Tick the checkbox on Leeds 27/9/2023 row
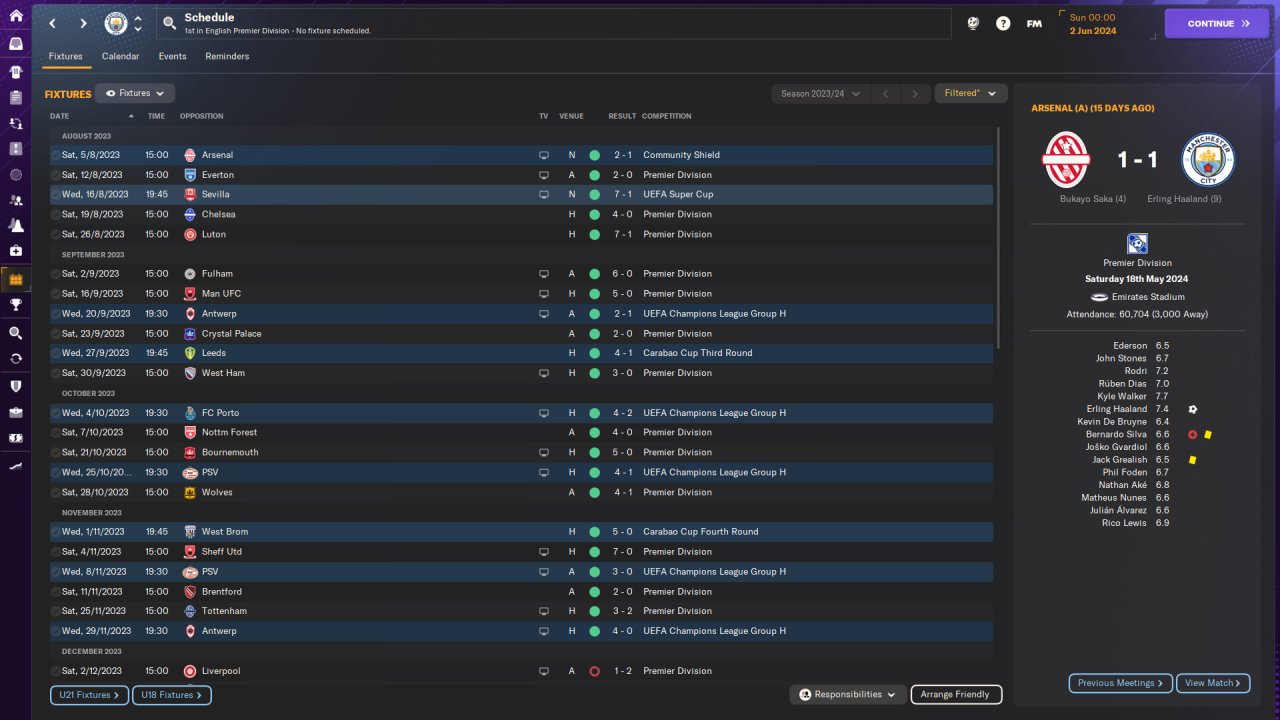1280x720 pixels. [56, 353]
